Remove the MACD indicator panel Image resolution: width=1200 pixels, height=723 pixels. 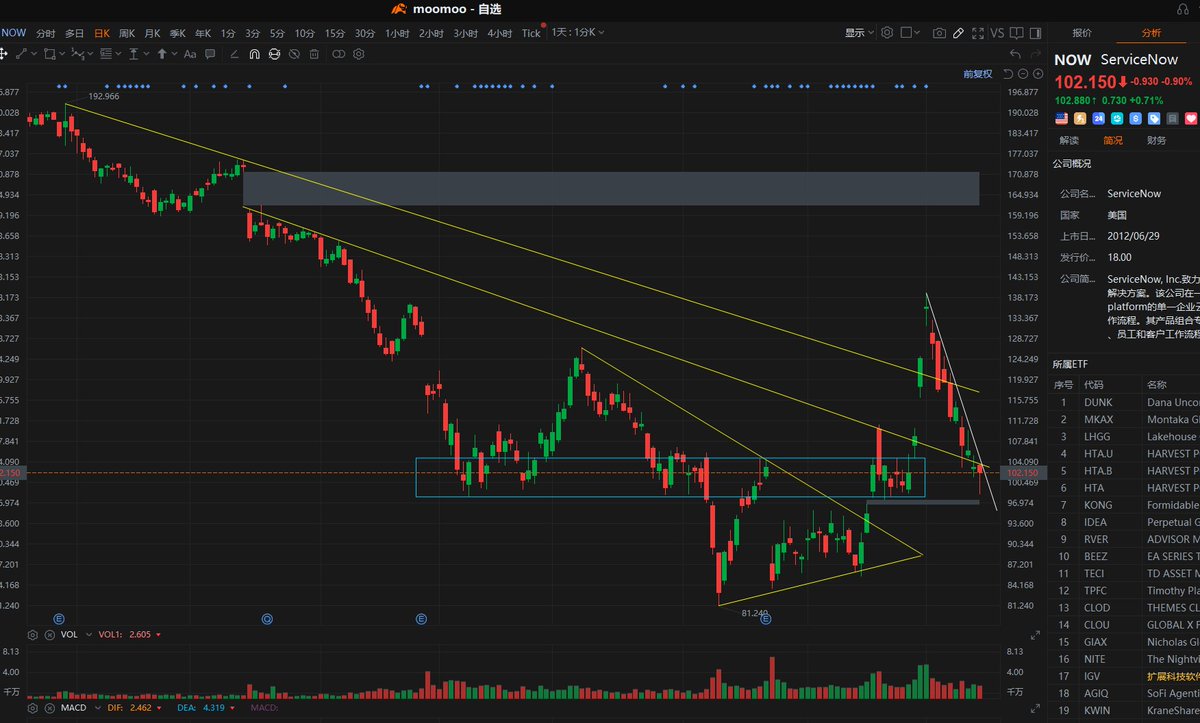pyautogui.click(x=50, y=707)
